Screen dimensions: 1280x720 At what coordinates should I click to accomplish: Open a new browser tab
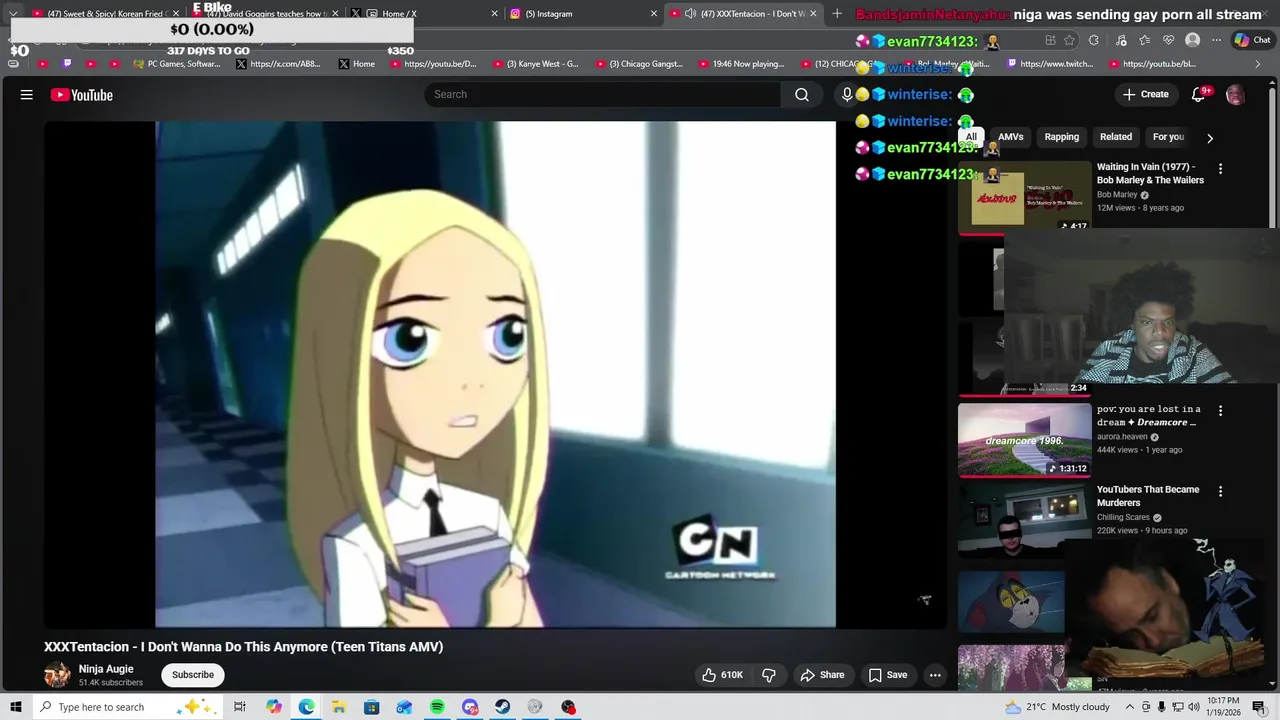pyautogui.click(x=837, y=14)
